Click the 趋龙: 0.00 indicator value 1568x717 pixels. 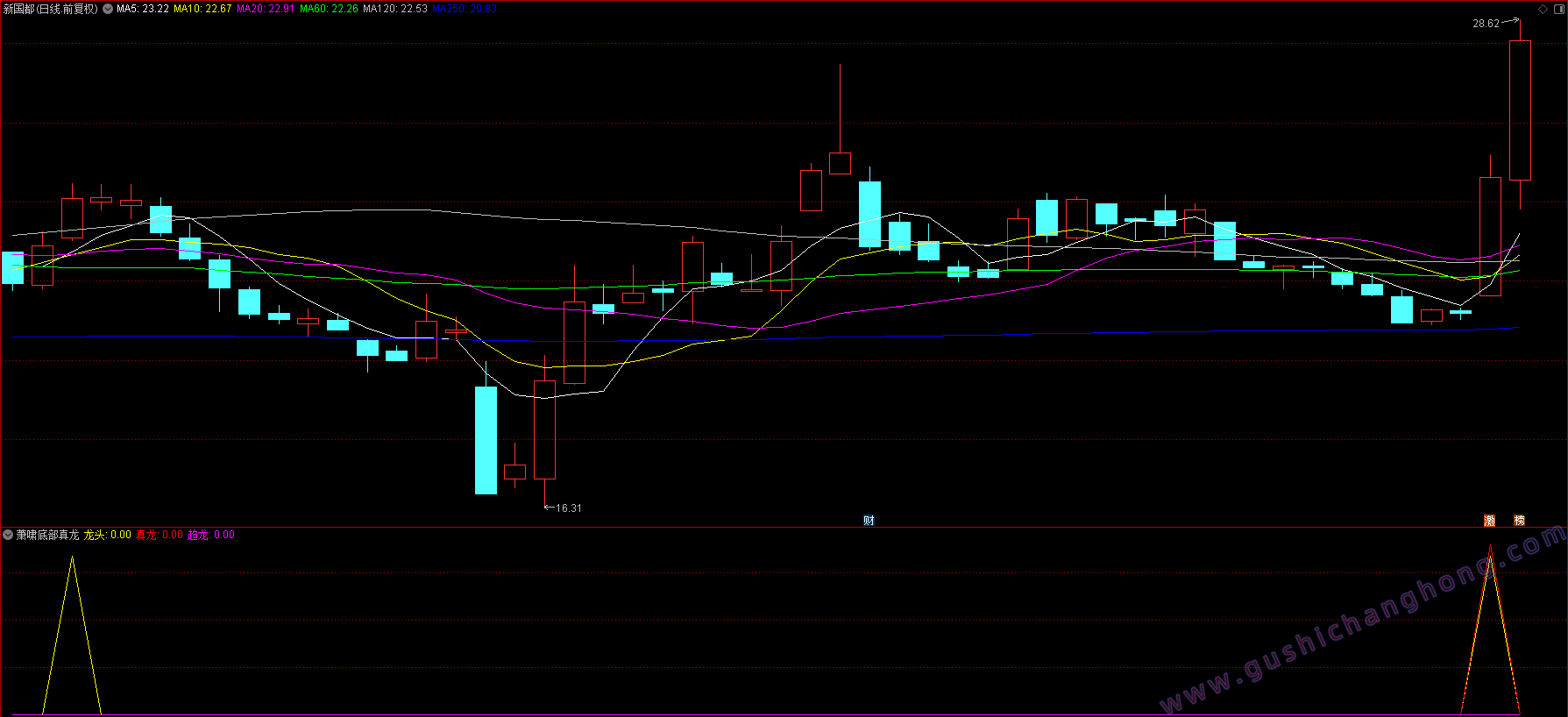click(x=211, y=535)
